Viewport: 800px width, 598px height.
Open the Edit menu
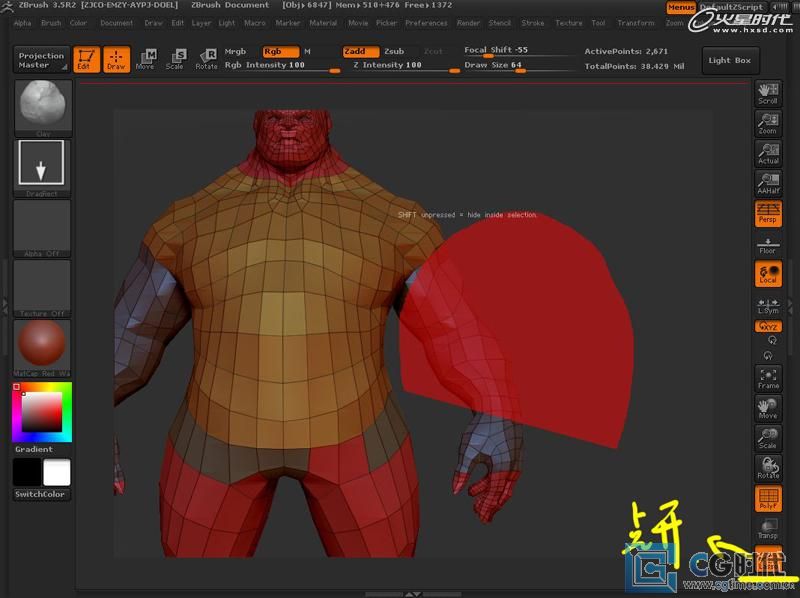[178, 23]
